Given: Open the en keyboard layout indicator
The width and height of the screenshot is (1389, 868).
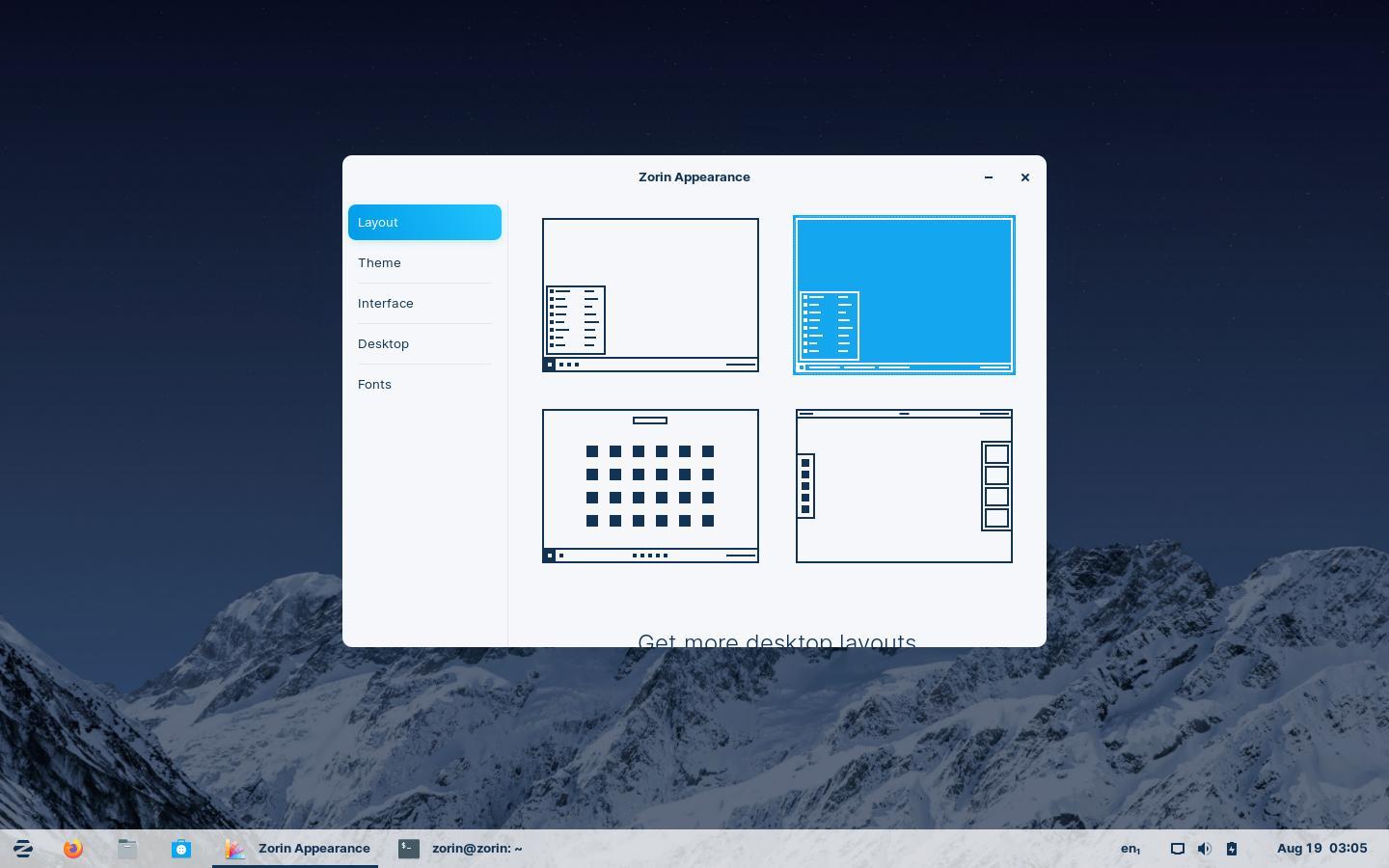Looking at the screenshot, I should coord(1130,849).
